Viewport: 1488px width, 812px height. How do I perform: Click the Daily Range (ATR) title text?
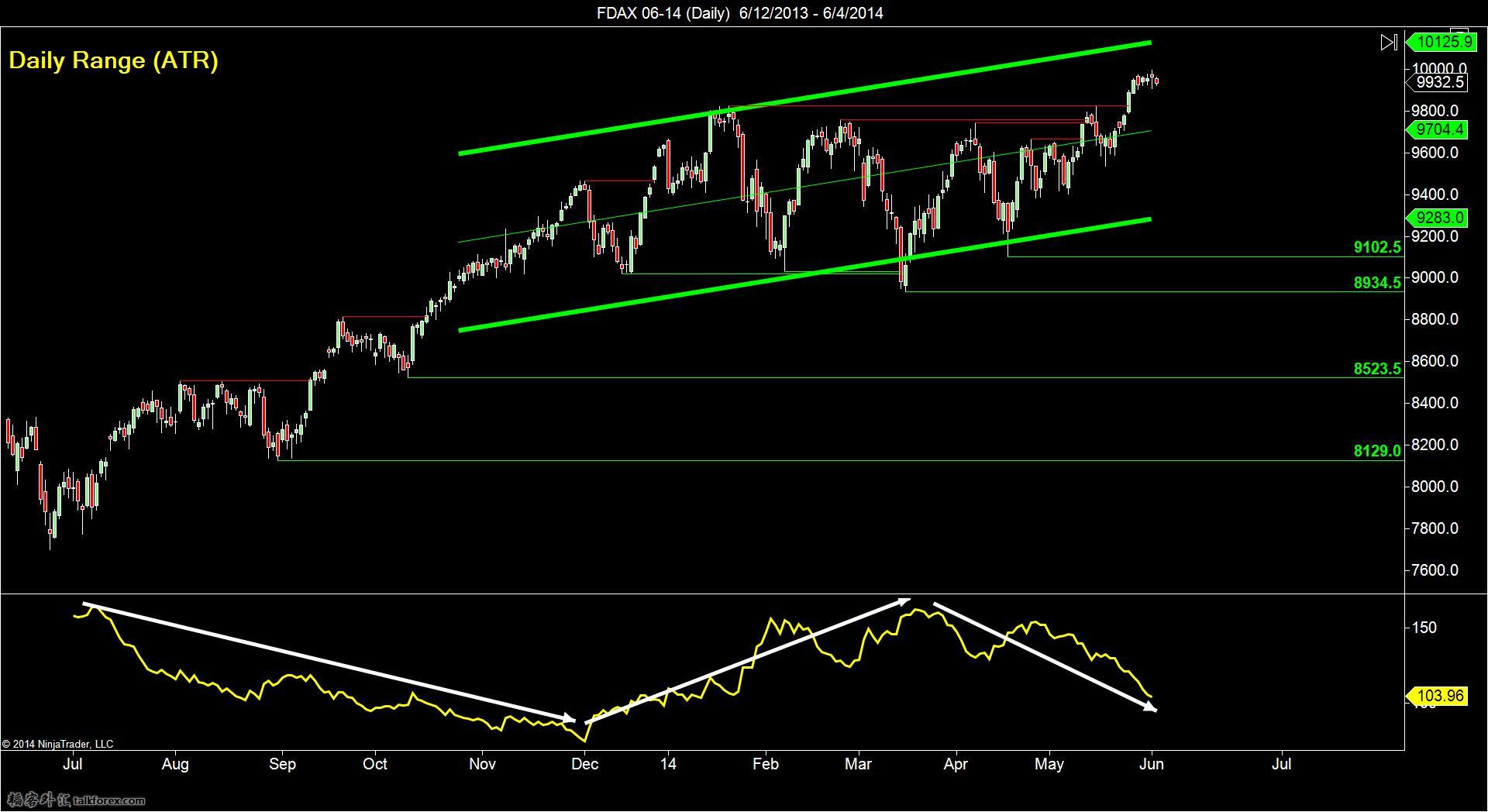click(x=113, y=60)
